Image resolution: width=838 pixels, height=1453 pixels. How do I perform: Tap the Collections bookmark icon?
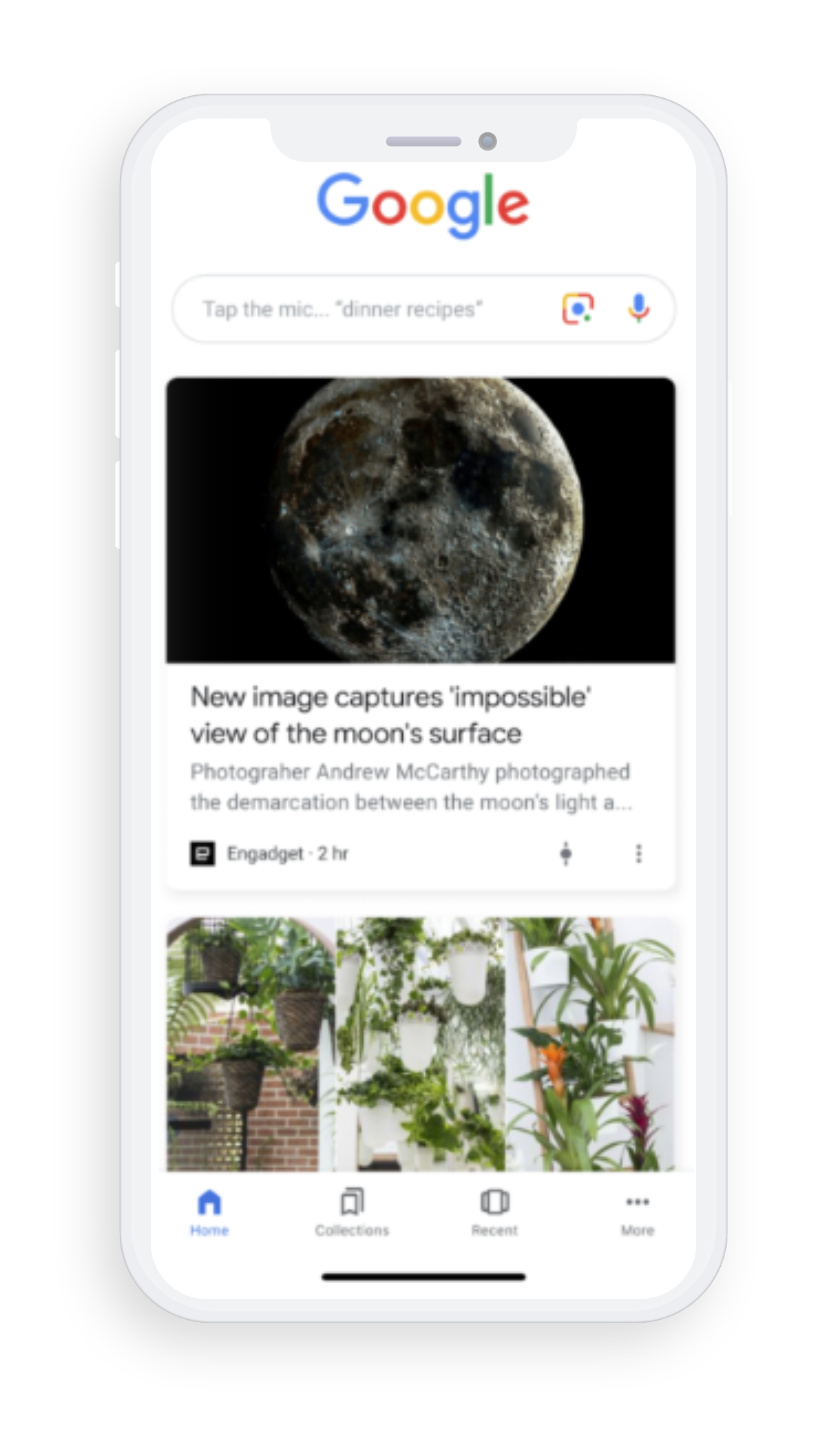click(352, 1201)
